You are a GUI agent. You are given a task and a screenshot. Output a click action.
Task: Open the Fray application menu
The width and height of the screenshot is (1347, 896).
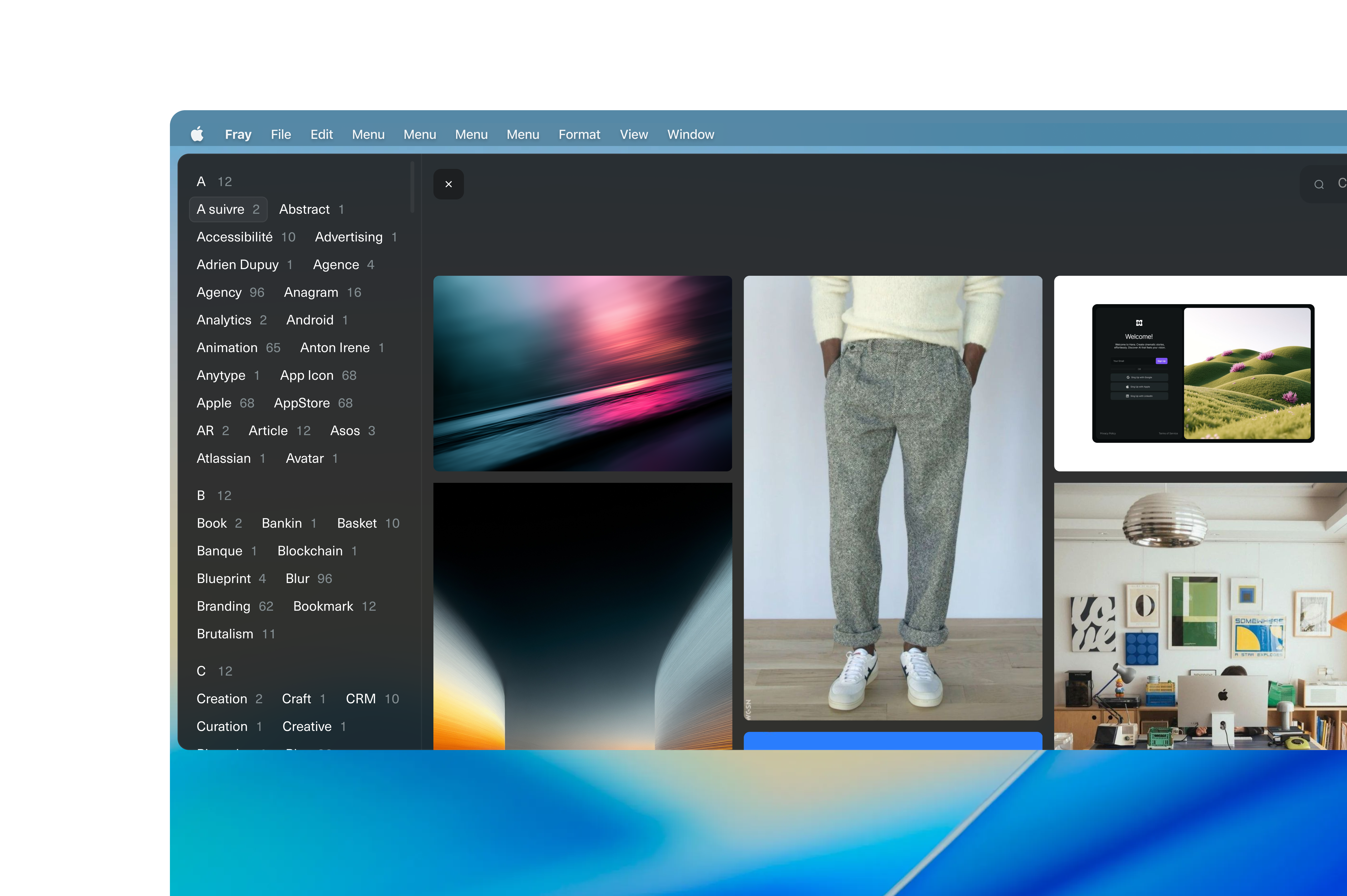(x=238, y=134)
